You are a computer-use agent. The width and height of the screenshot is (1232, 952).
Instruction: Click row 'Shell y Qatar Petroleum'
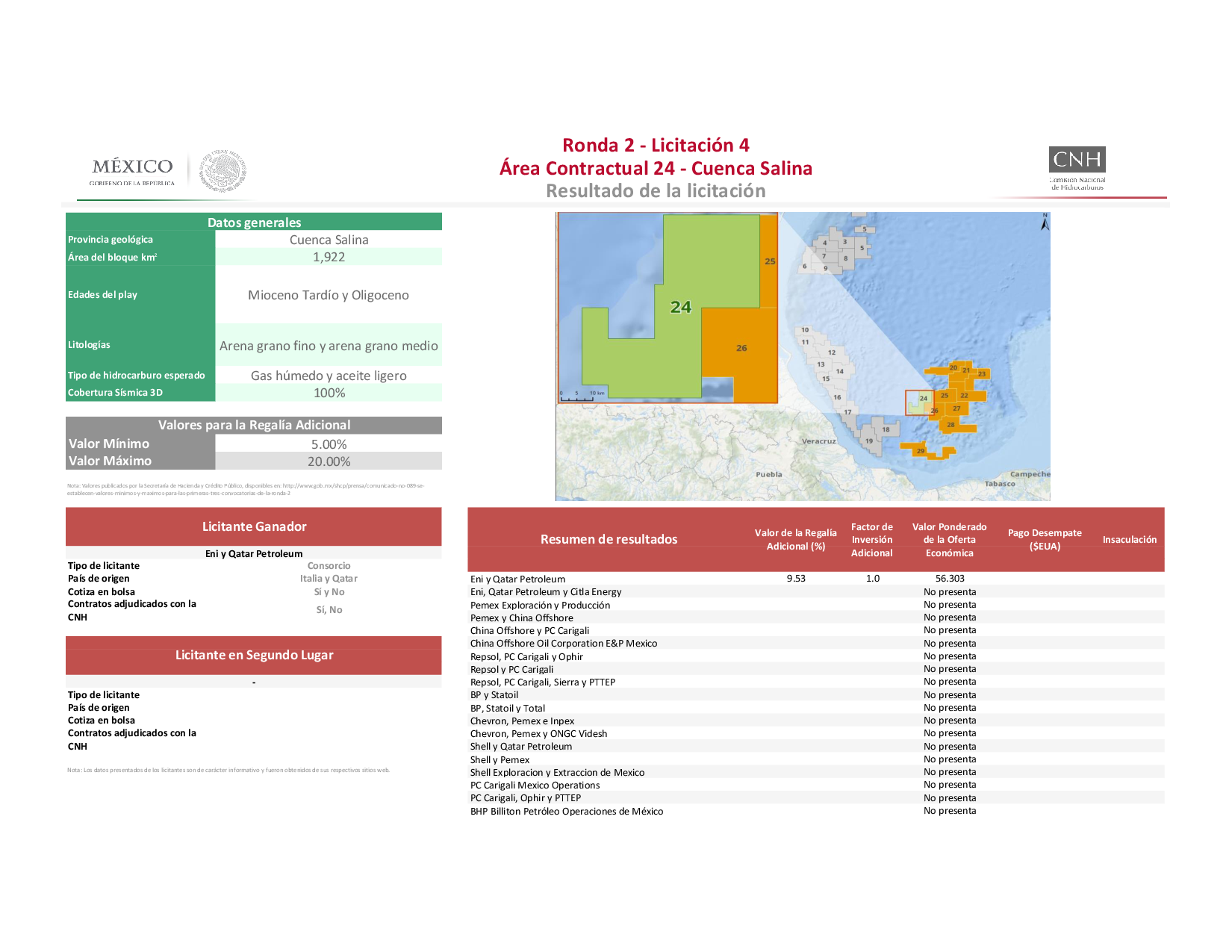tap(816, 746)
